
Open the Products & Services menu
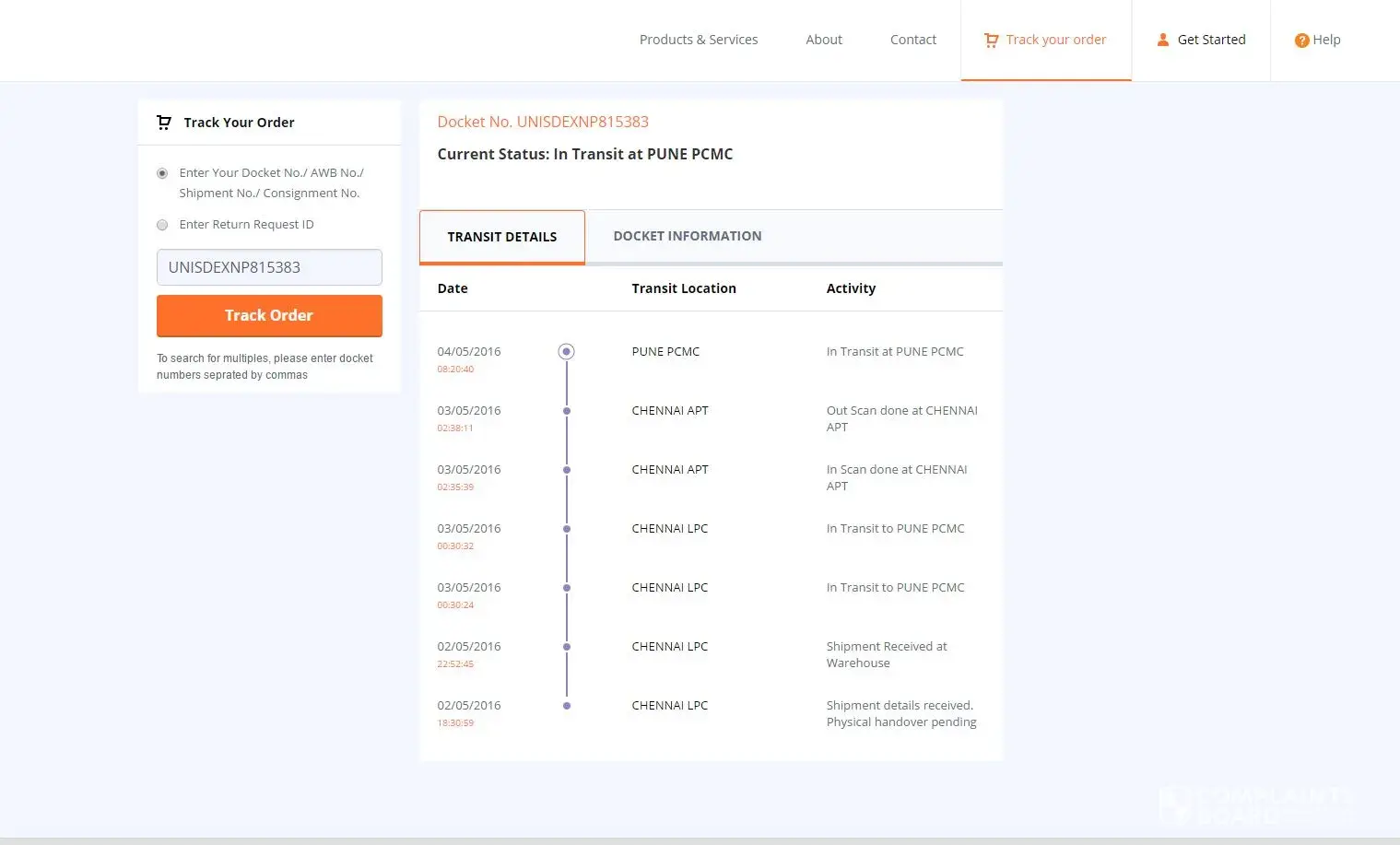tap(698, 40)
